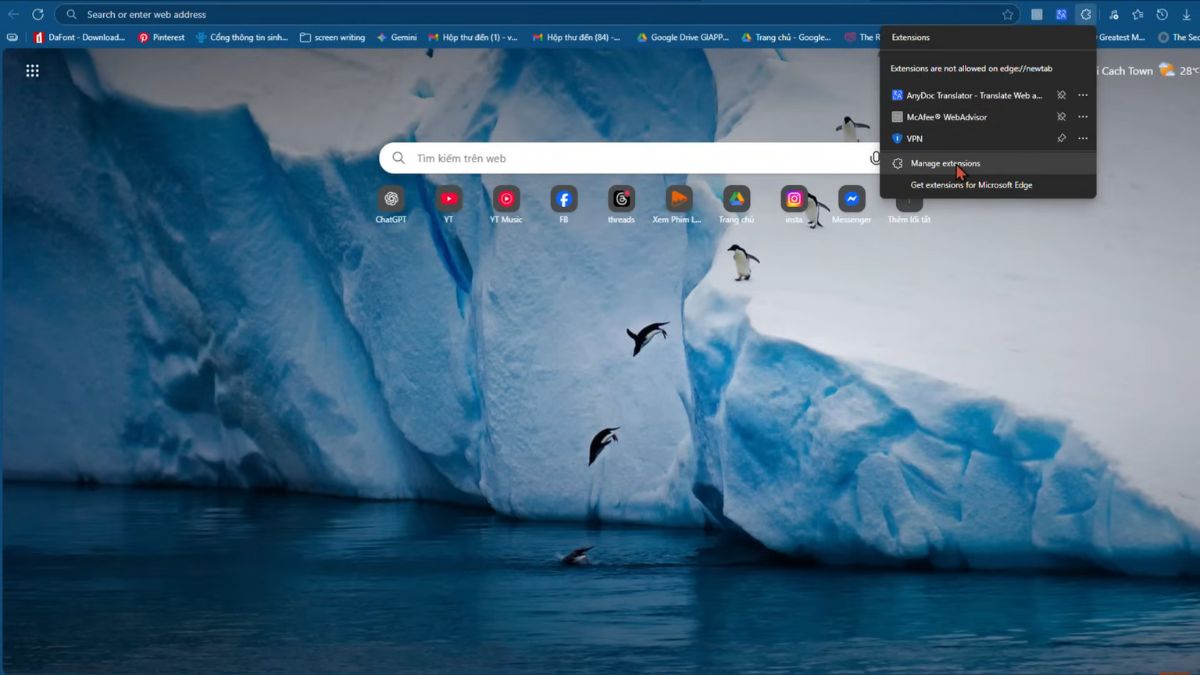The width and height of the screenshot is (1200, 675).
Task: Toggle pin for McAfee WebAdvisor extension
Action: pos(1061,117)
